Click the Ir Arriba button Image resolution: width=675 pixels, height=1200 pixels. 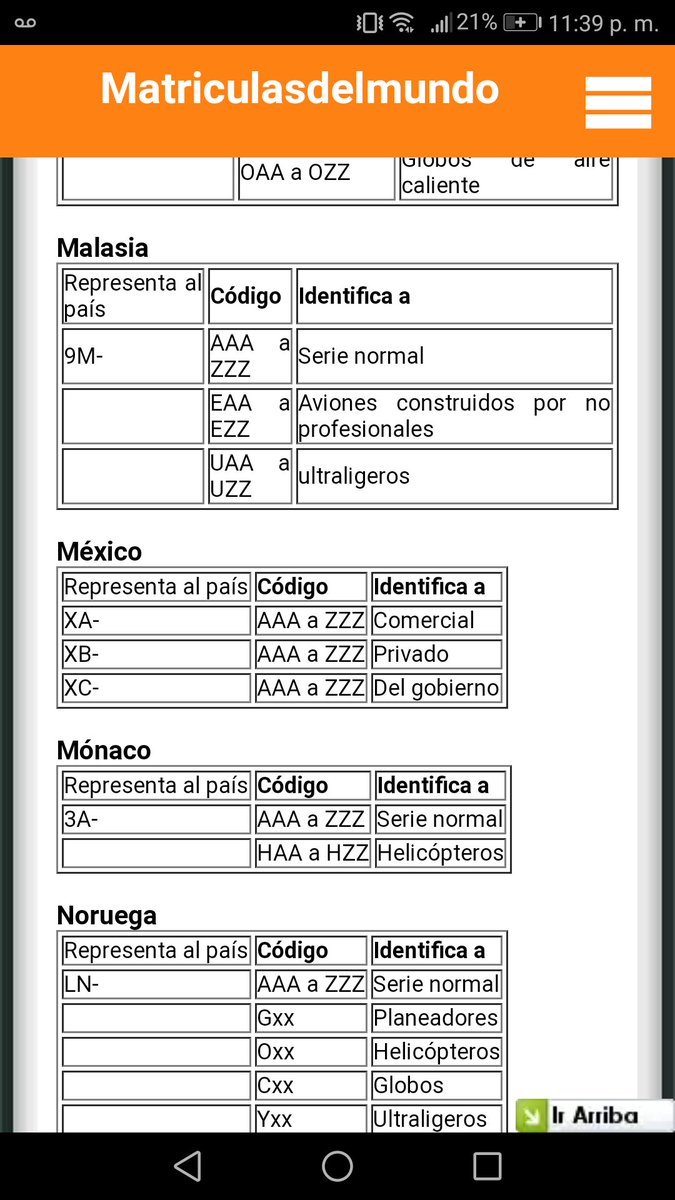(x=594, y=1115)
